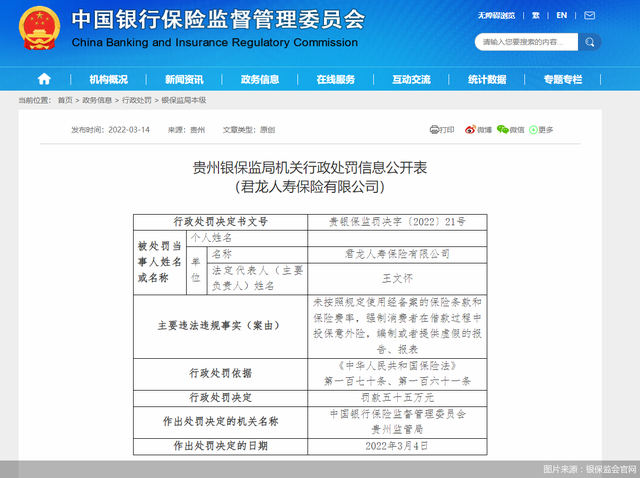This screenshot has width=640, height=478.
Task: Open the 在线服务 menu
Action: [336, 79]
